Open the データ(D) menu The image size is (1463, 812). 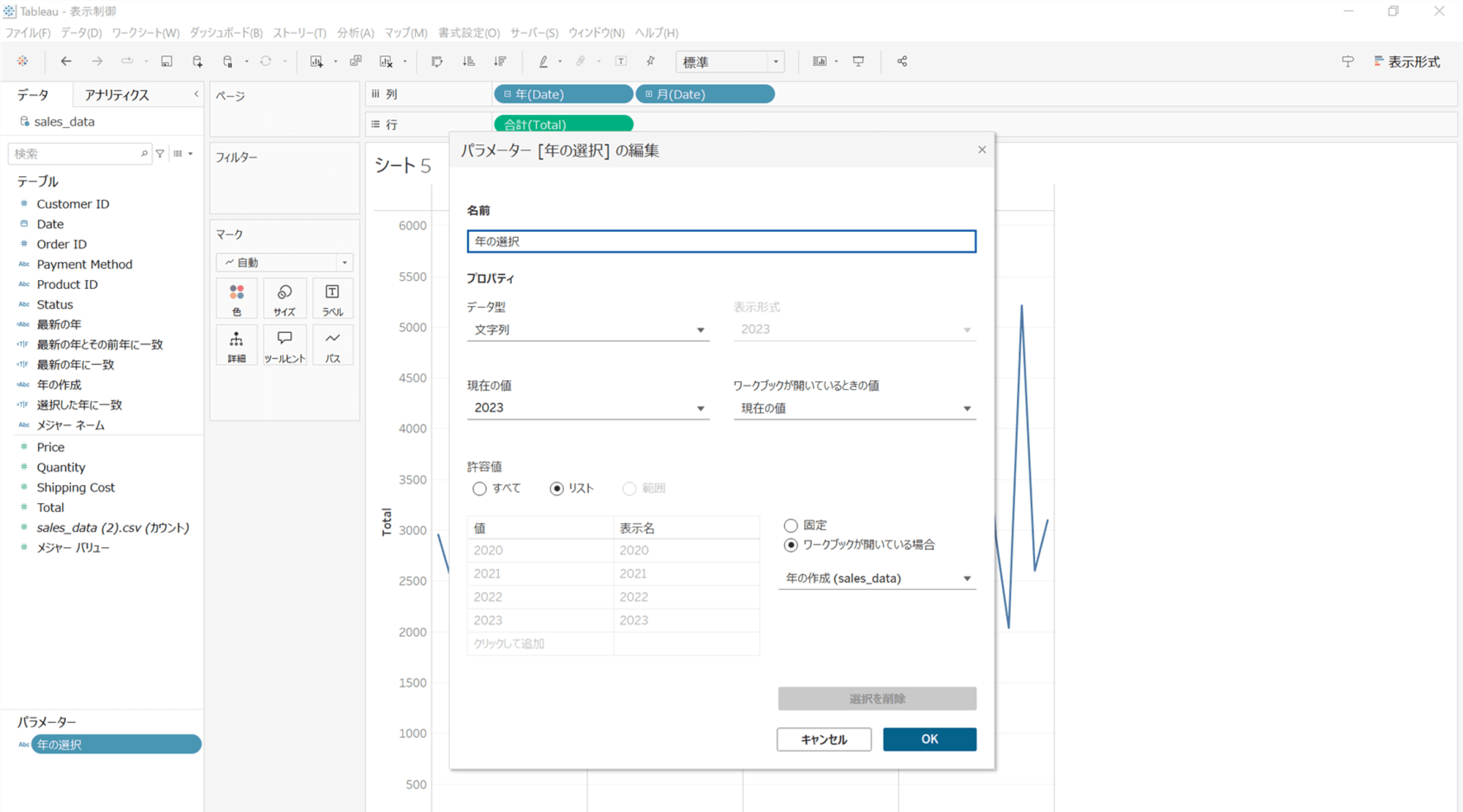click(x=81, y=33)
